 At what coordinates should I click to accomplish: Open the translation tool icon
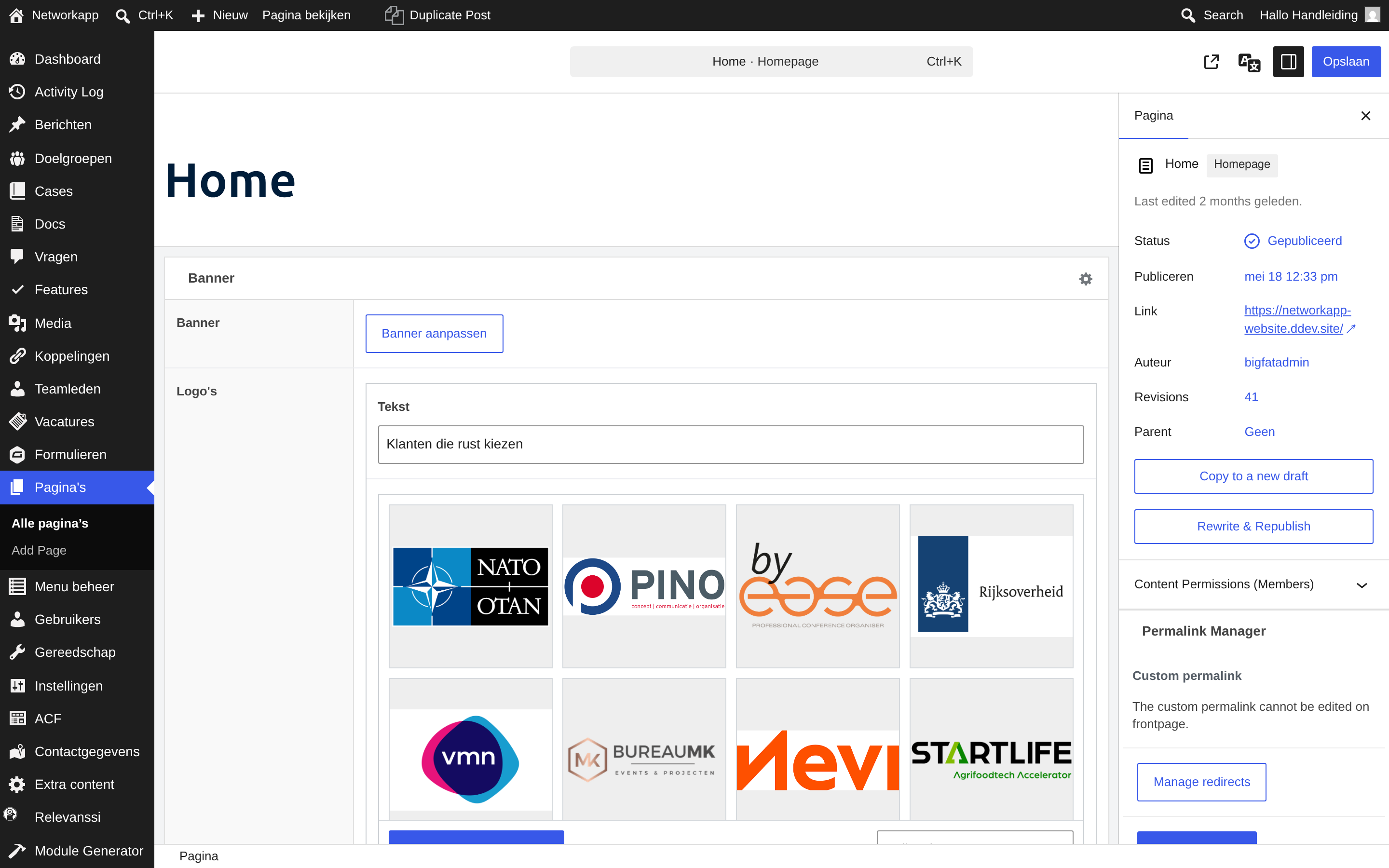point(1249,61)
